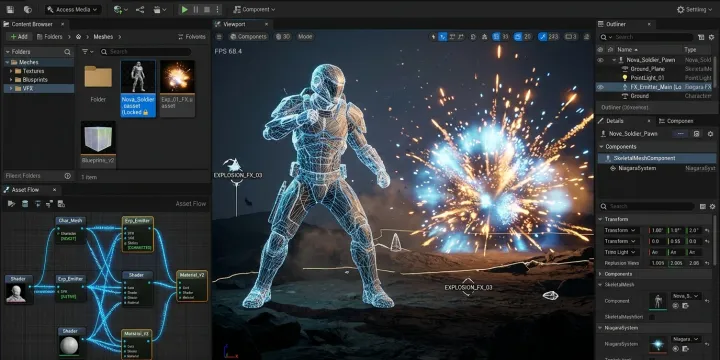Image resolution: width=720 pixels, height=360 pixels.
Task: Open the Component dropdown in toolbar
Action: click(254, 9)
